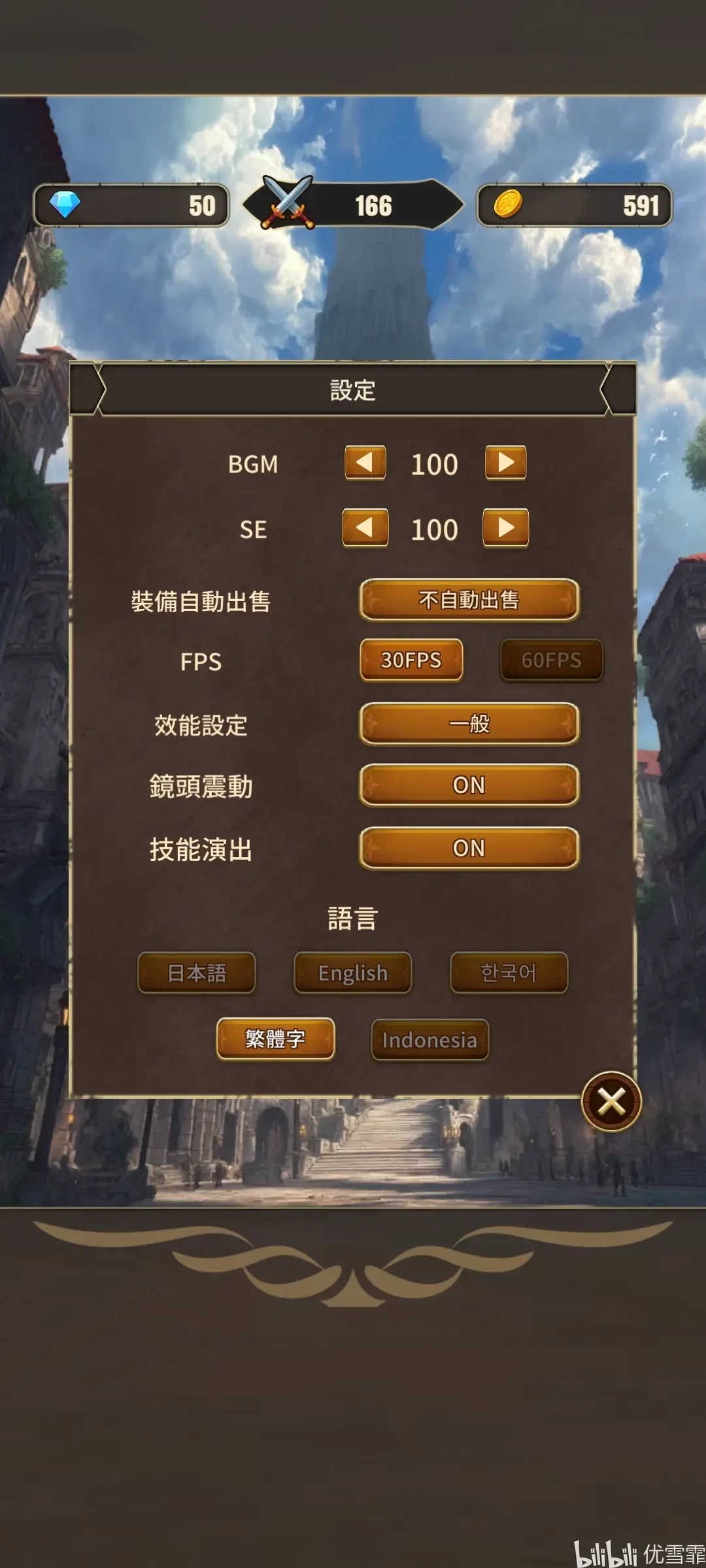
Task: Tap the 591 gold counter bar
Action: pos(575,205)
